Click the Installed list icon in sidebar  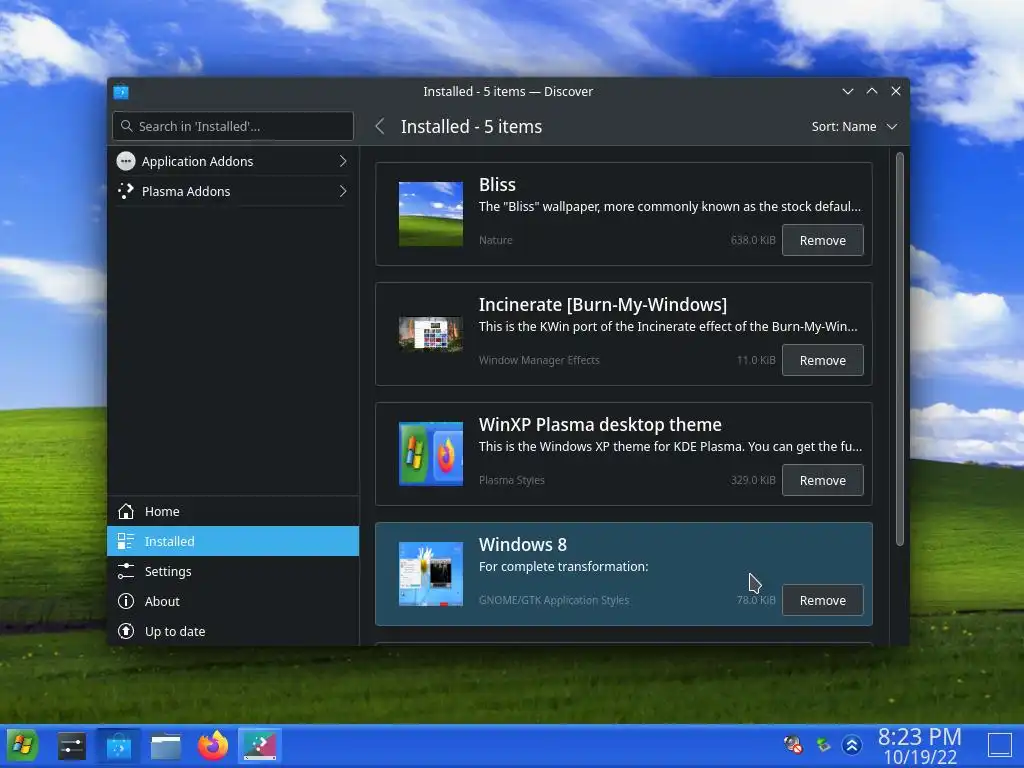coord(125,541)
